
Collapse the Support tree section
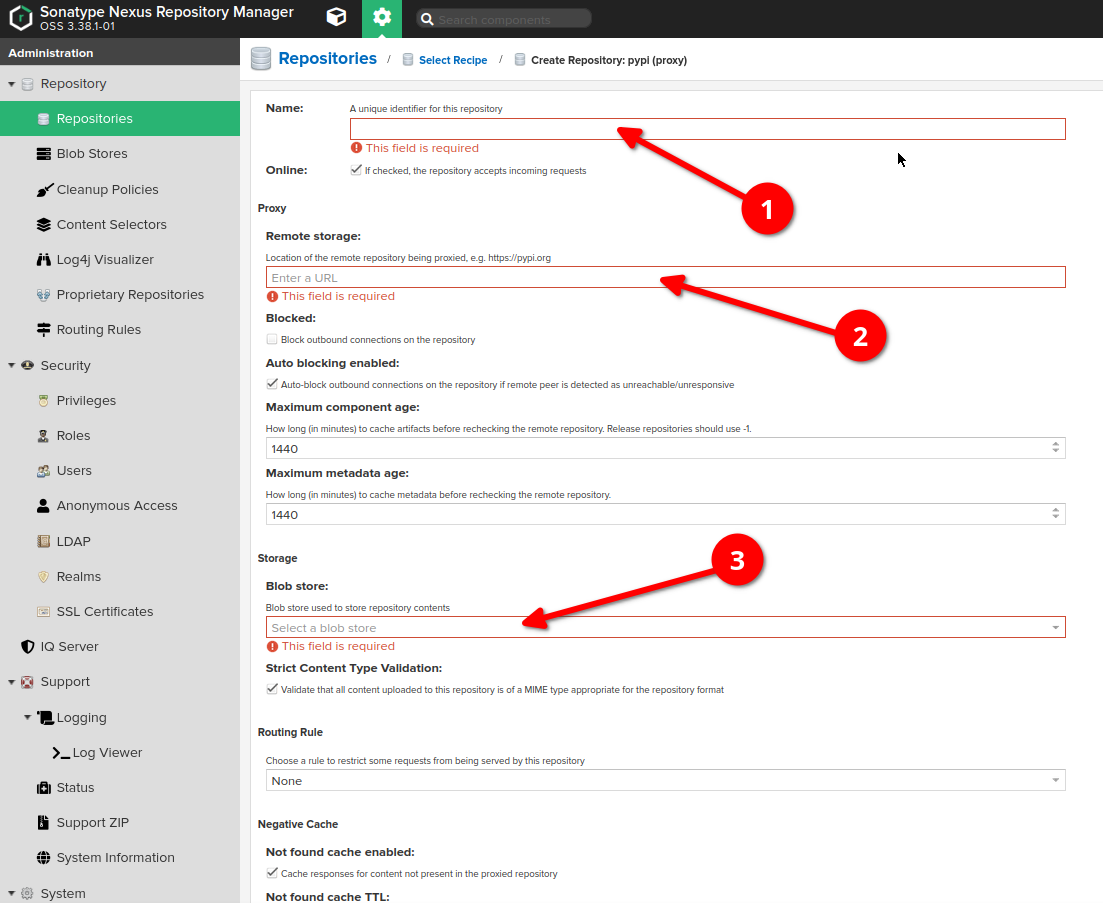[x=11, y=681]
